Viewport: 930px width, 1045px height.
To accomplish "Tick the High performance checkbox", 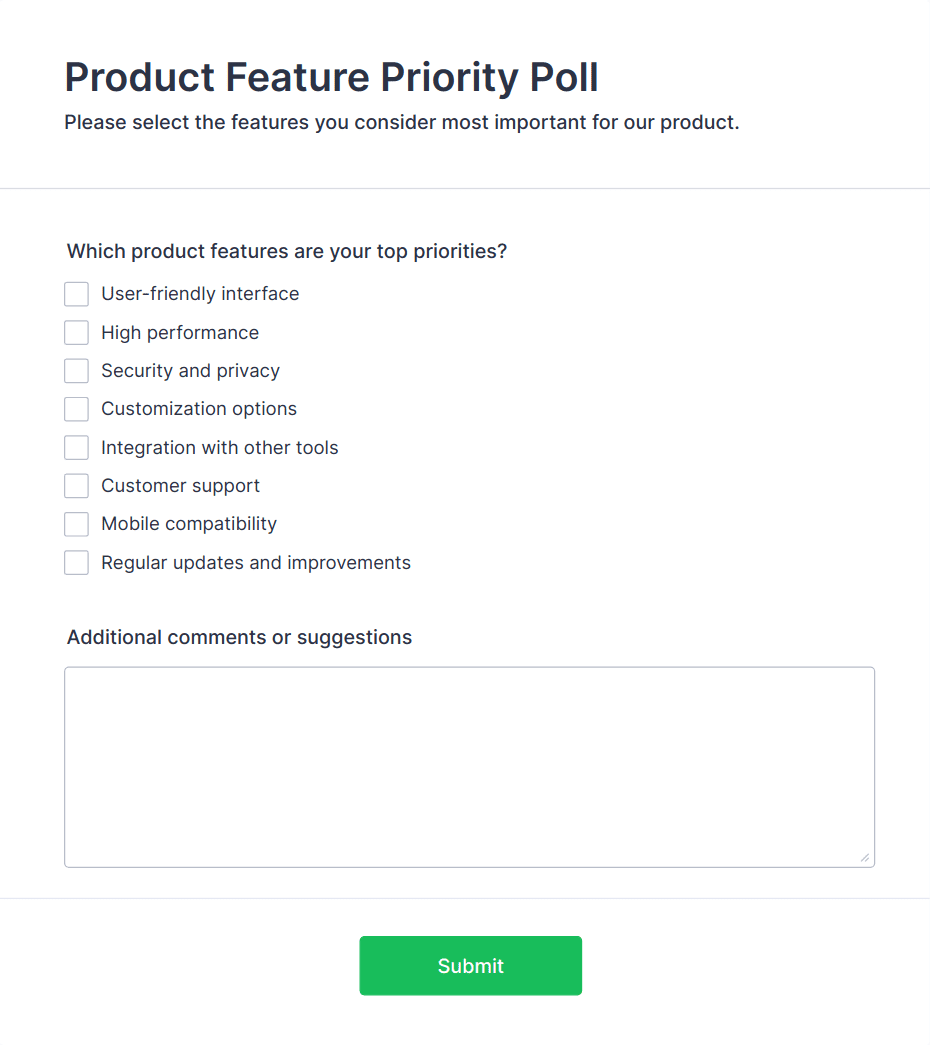I will pyautogui.click(x=77, y=333).
